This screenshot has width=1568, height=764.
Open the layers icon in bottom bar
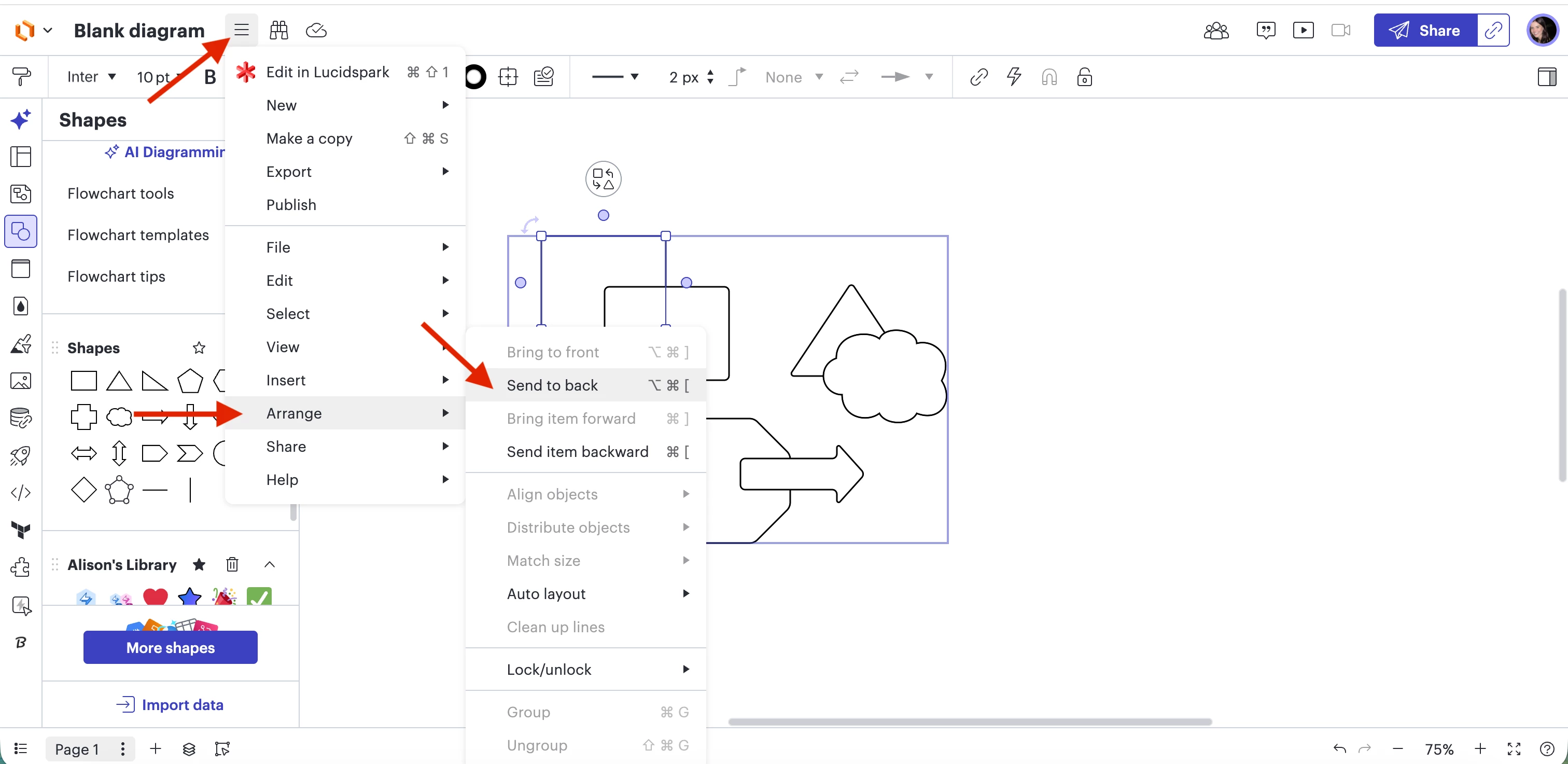(189, 749)
